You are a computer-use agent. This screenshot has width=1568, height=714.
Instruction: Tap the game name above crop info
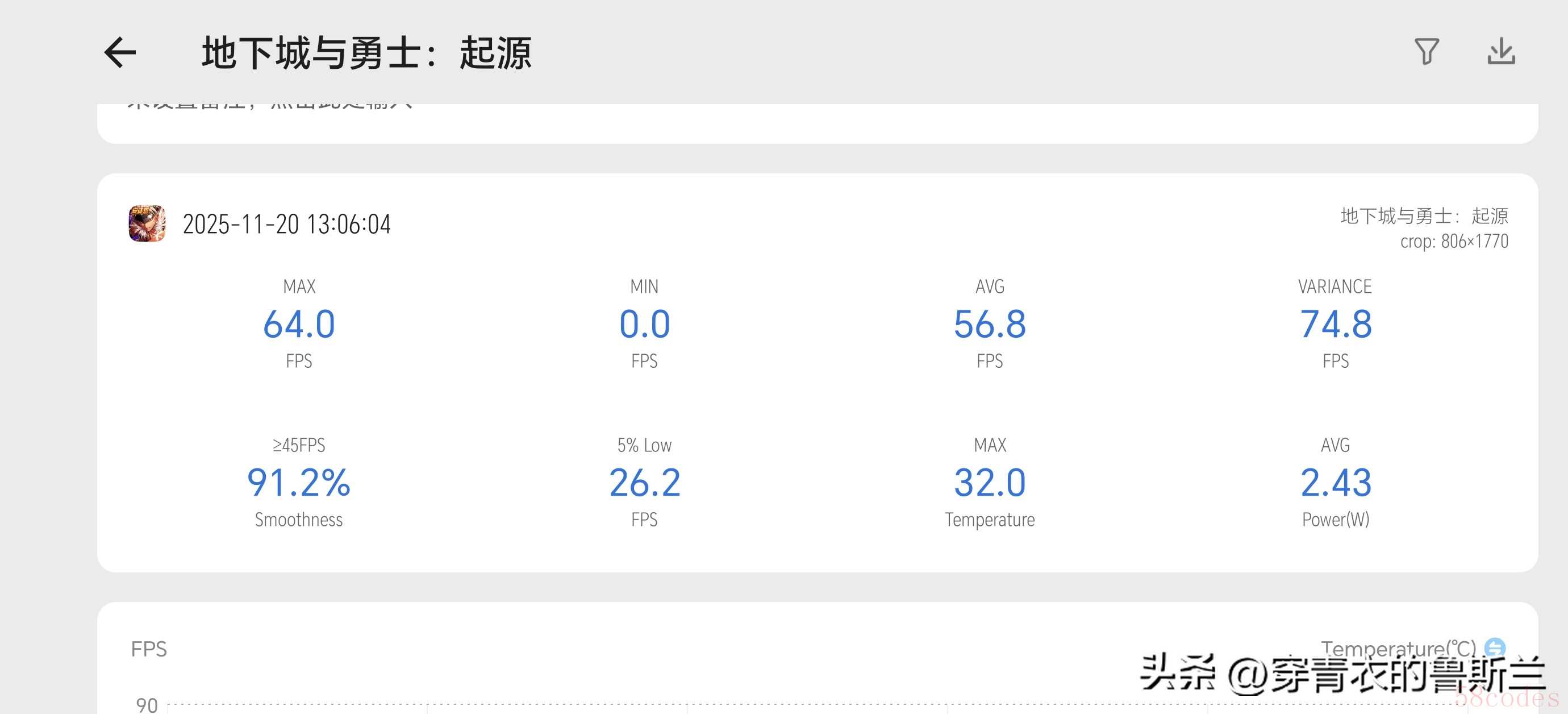coord(1424,215)
